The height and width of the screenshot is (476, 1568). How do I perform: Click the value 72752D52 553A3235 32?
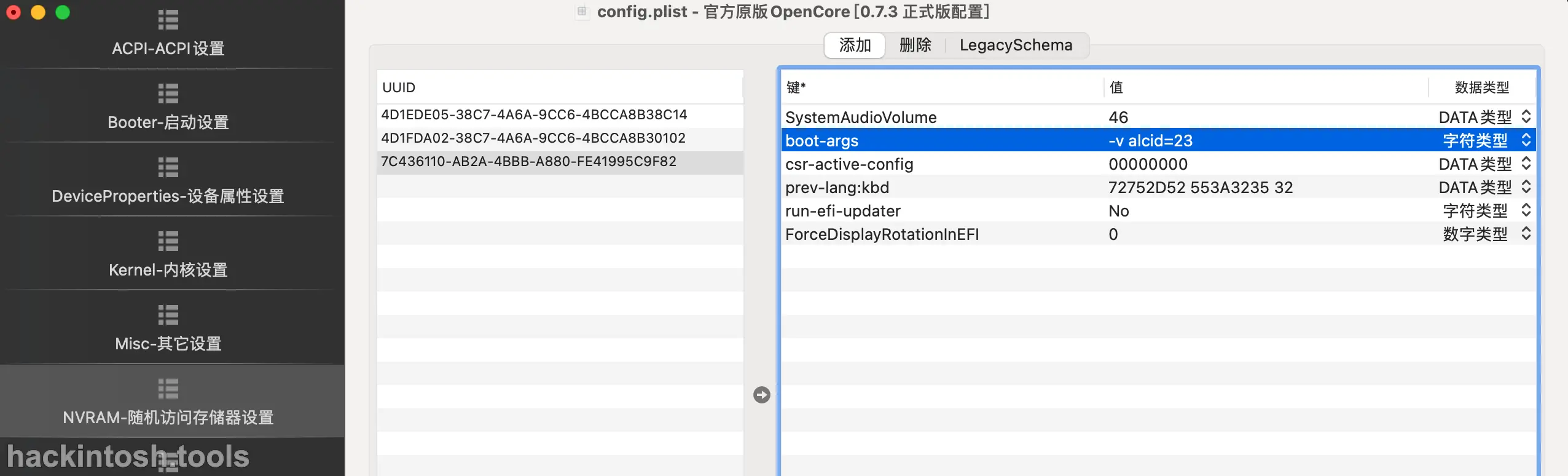1201,188
